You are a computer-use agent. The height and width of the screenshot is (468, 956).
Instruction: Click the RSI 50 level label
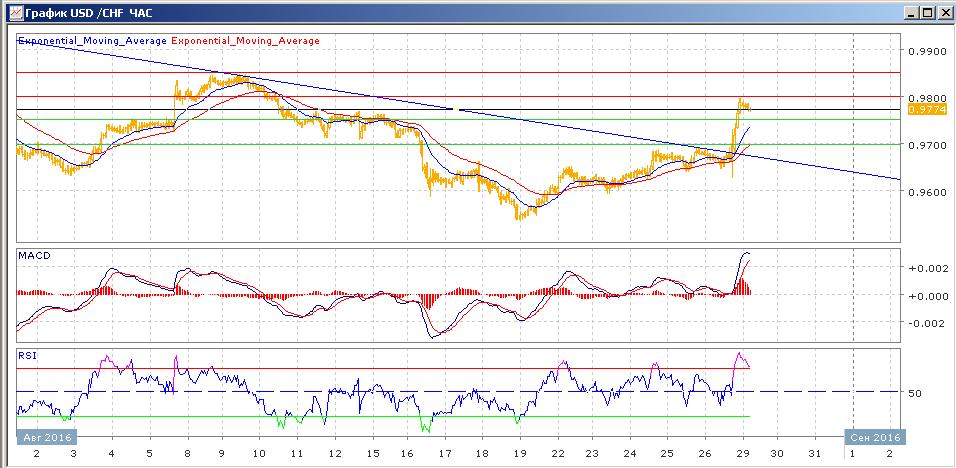click(x=914, y=393)
